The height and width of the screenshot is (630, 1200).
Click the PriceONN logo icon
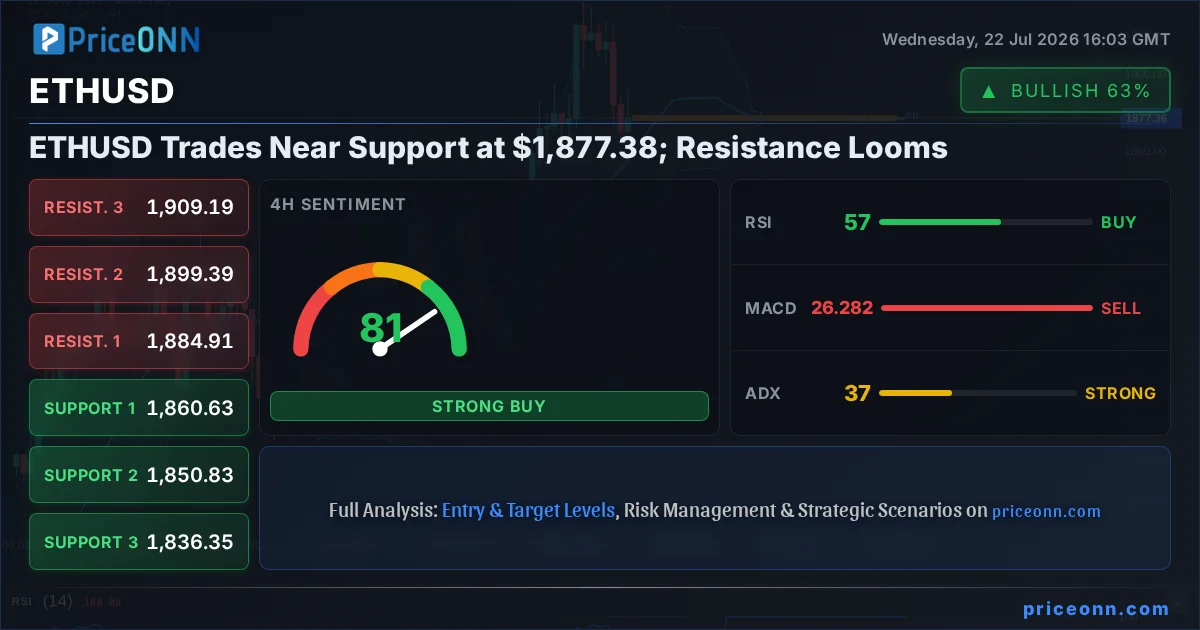[49, 39]
